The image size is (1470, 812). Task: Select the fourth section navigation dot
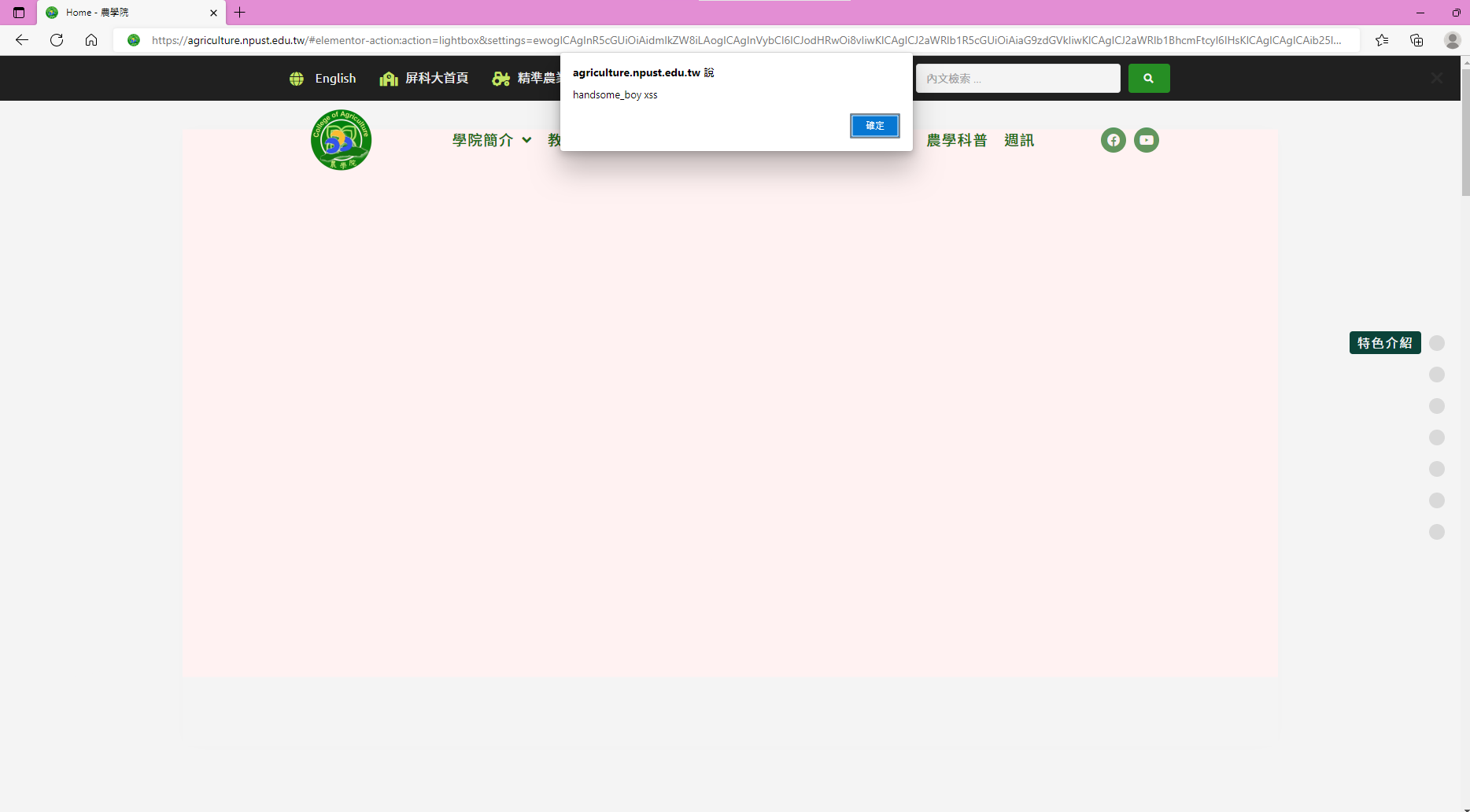[1437, 437]
